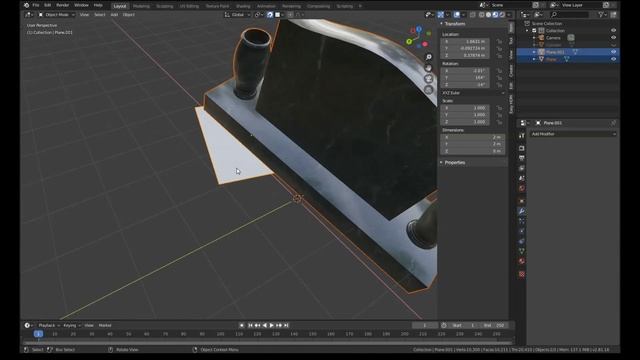Switch to the Layout workspace tab
640x360 pixels.
[120, 6]
